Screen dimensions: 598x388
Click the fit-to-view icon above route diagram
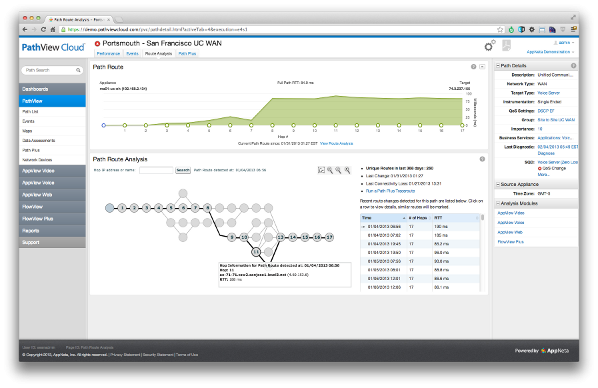(x=321, y=170)
